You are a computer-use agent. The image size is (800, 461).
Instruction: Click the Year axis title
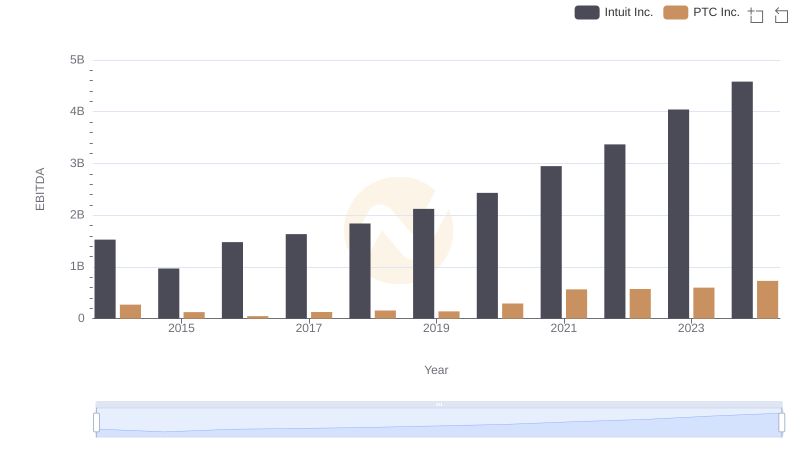tap(436, 370)
